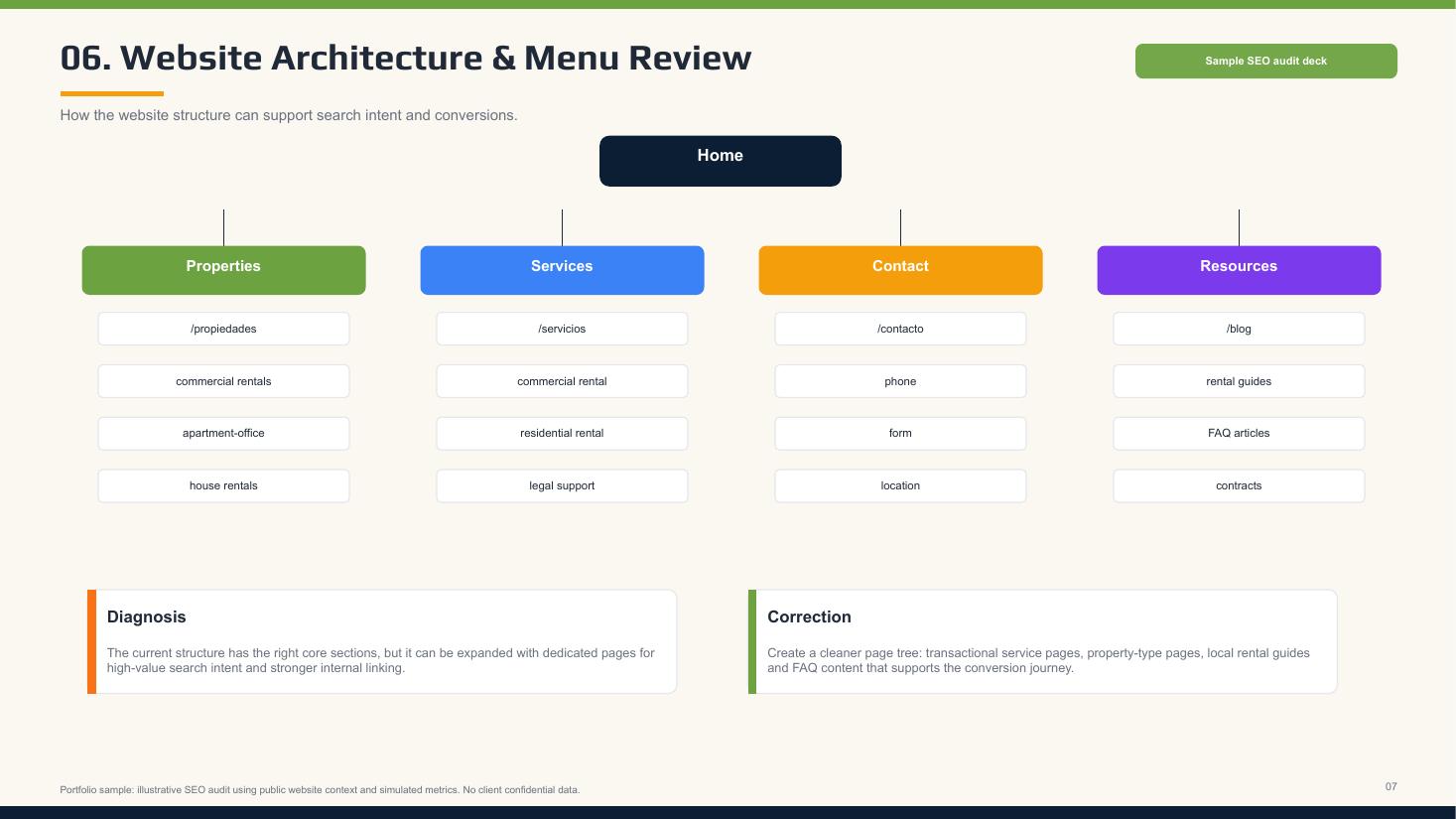The image size is (1456, 819).
Task: Click the /contacto page item
Action: [x=900, y=329]
